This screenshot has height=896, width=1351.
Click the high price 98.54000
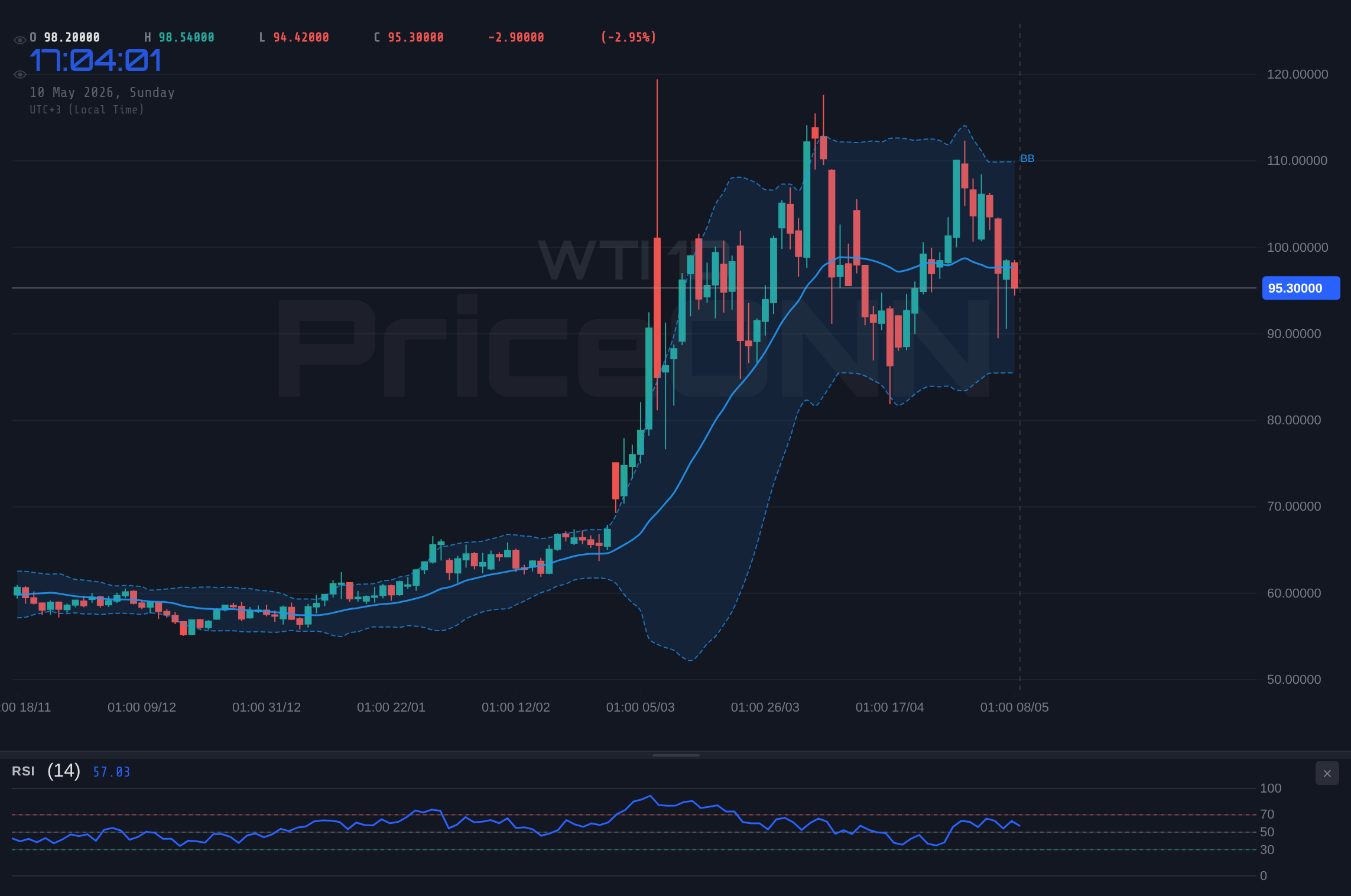pos(186,37)
